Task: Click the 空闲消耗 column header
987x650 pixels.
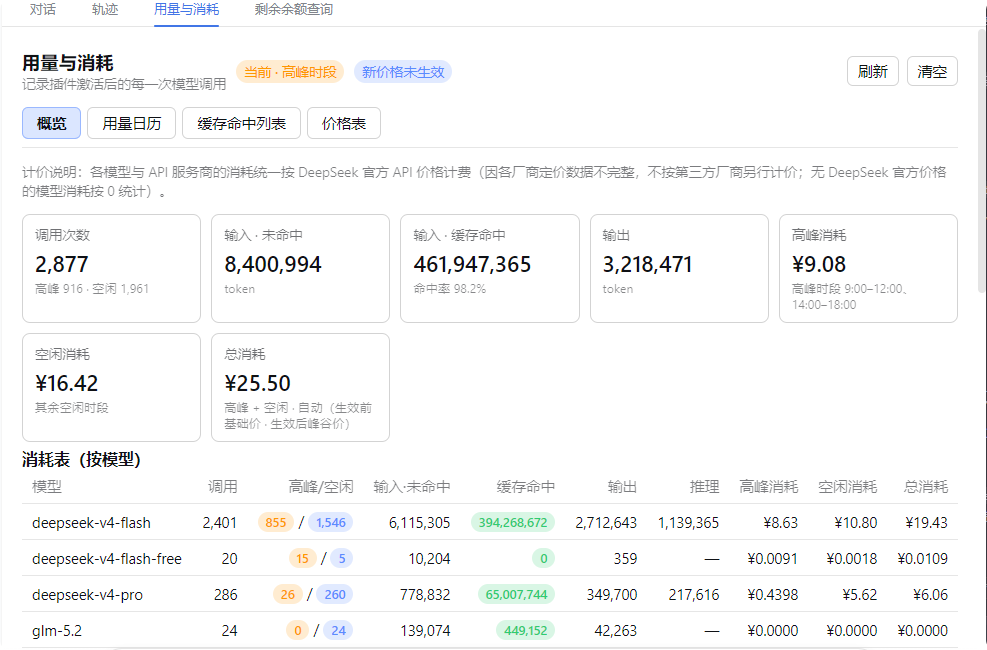Action: click(847, 486)
